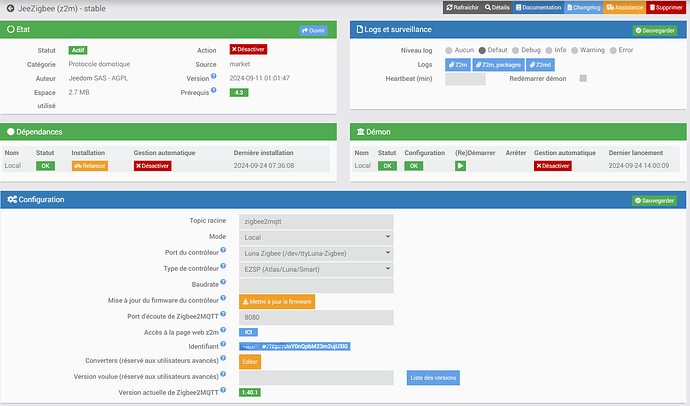Show help for the Version field

click(213, 76)
